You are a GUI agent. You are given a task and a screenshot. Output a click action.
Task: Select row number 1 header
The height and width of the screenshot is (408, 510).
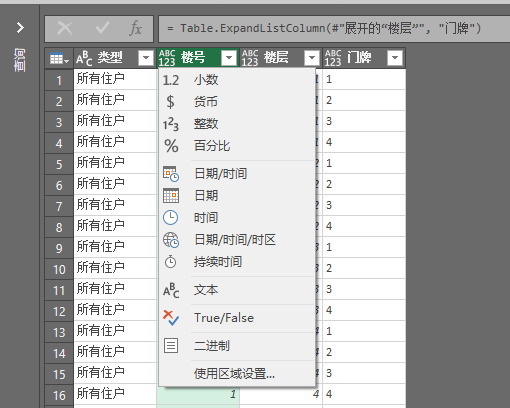59,80
